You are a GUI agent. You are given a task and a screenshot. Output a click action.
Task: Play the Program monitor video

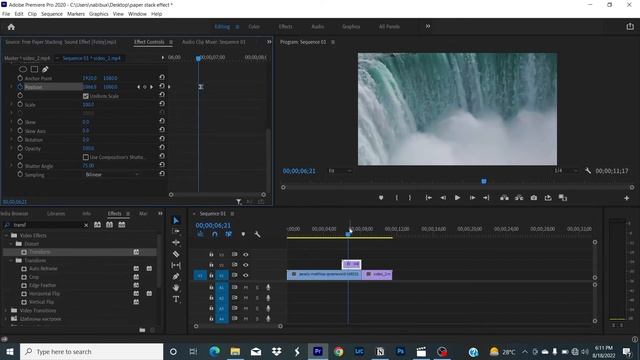458,198
